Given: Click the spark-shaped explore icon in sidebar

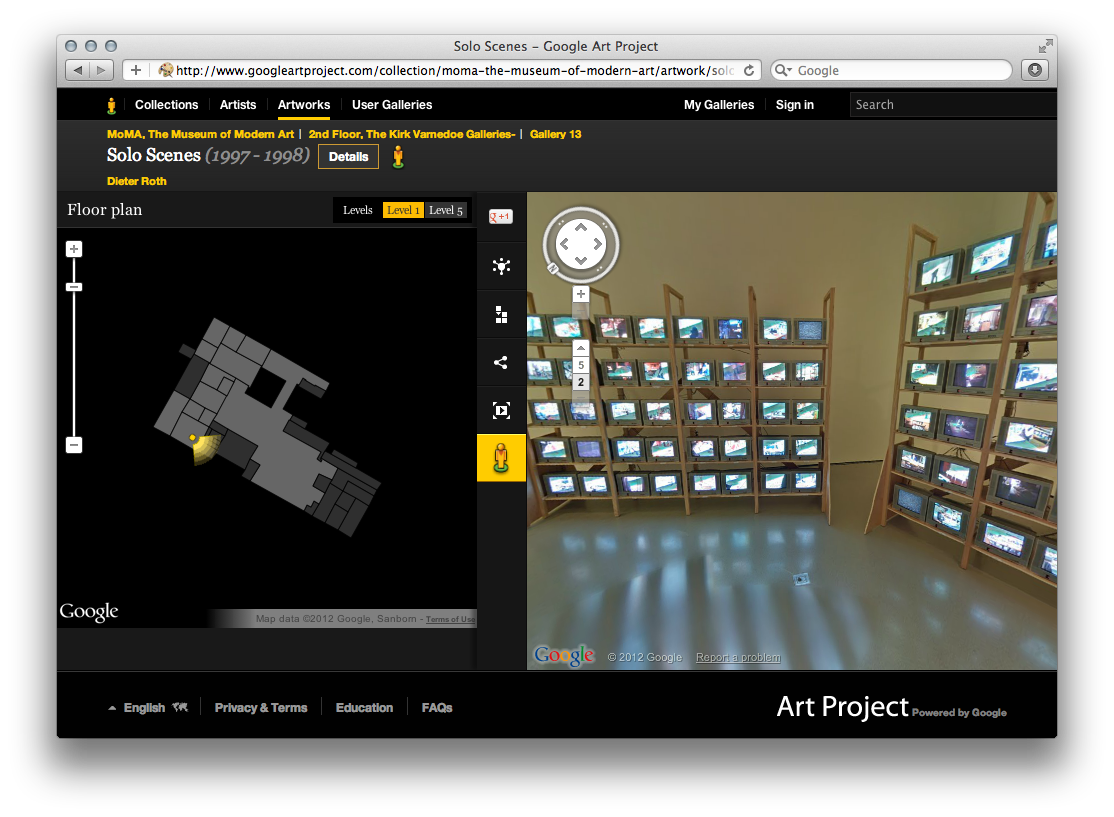Looking at the screenshot, I should click(x=500, y=266).
